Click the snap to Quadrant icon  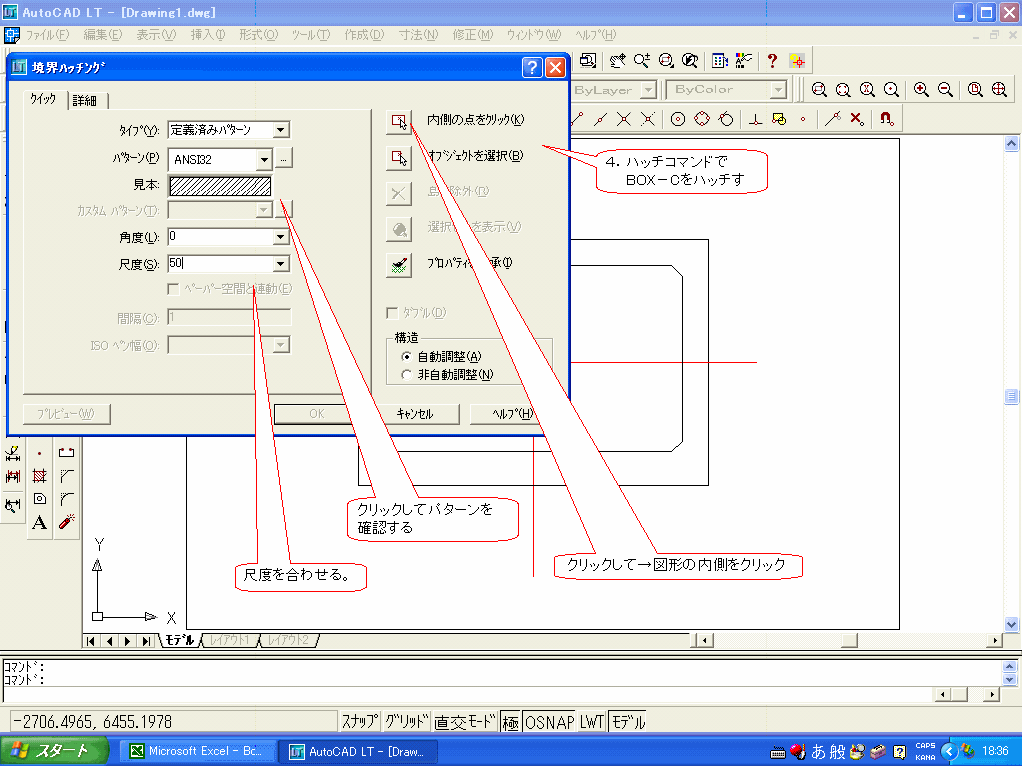pyautogui.click(x=702, y=119)
